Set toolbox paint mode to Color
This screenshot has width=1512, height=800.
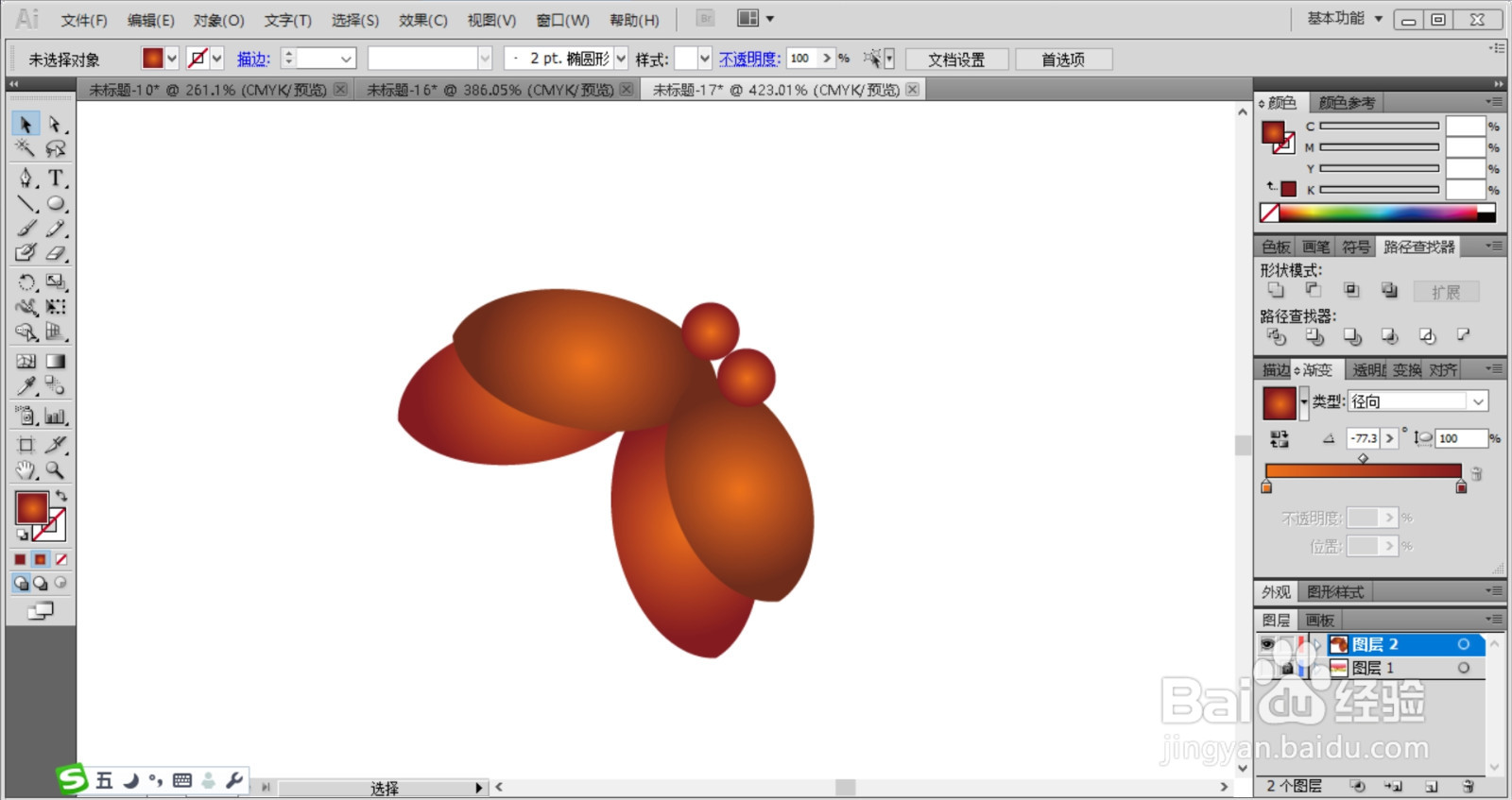pos(20,559)
